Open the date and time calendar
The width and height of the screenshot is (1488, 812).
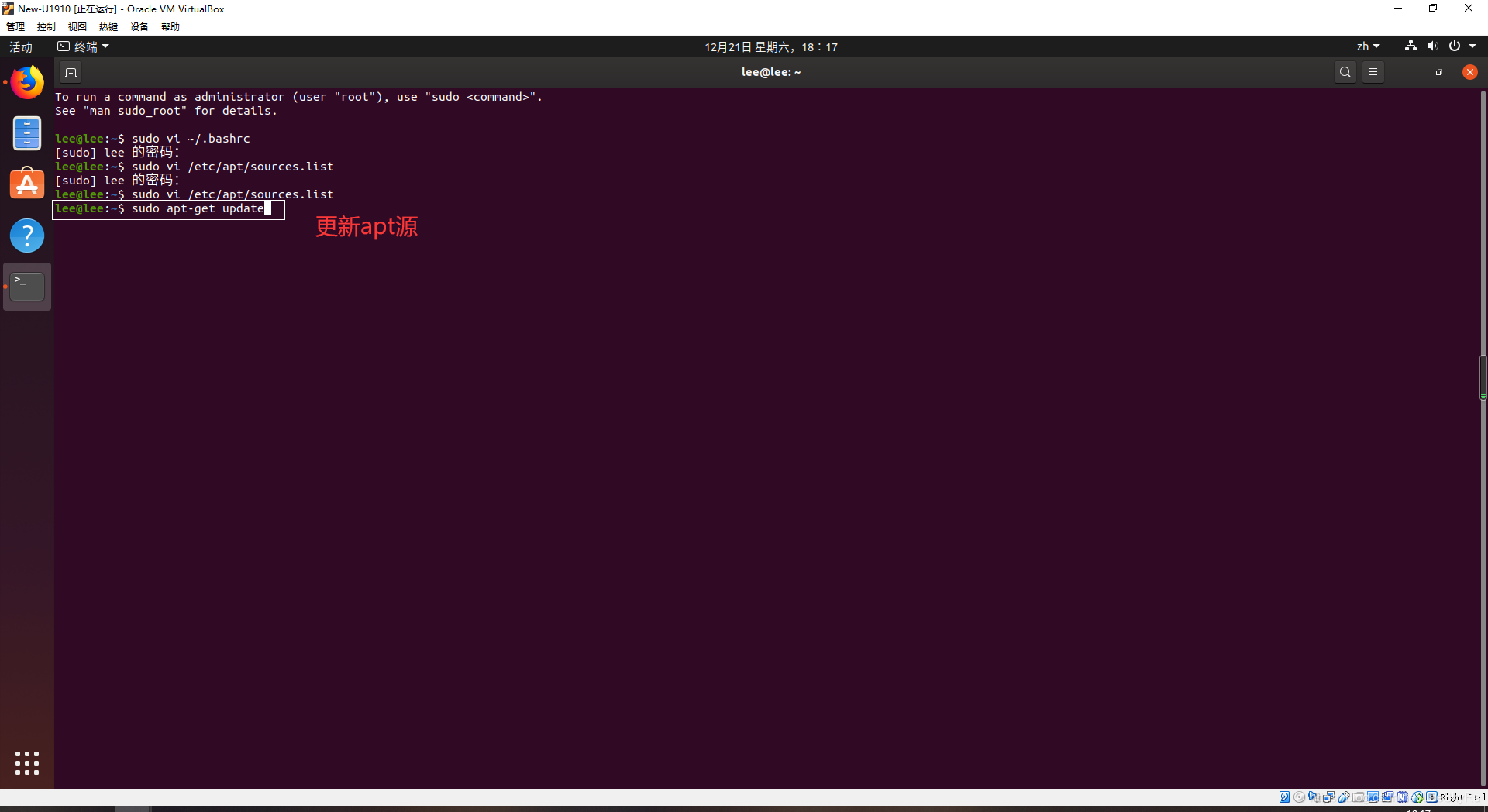pos(771,46)
